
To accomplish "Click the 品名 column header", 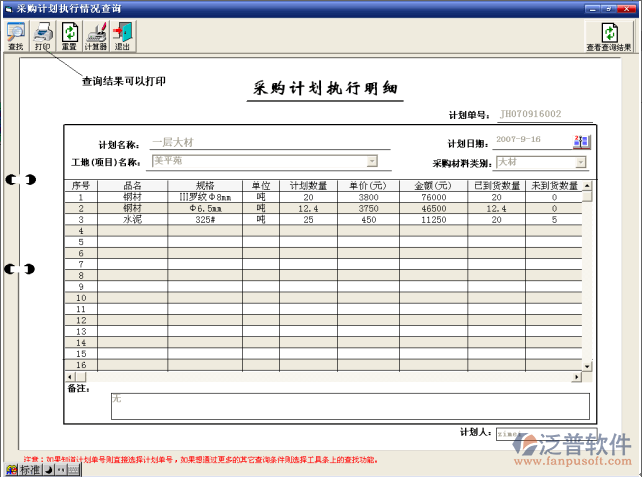I will point(132,185).
